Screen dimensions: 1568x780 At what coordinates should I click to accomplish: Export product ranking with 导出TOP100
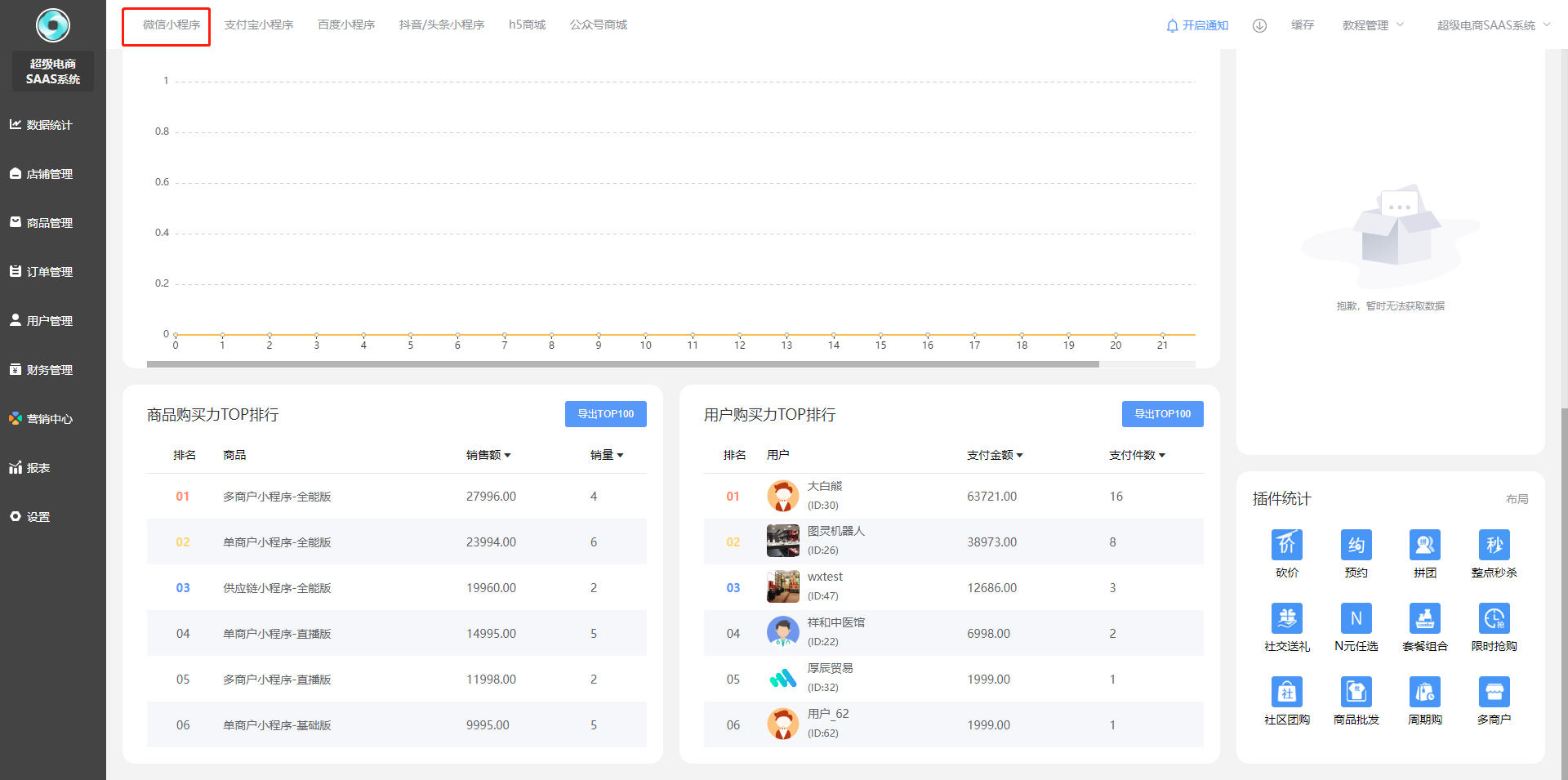coord(605,414)
